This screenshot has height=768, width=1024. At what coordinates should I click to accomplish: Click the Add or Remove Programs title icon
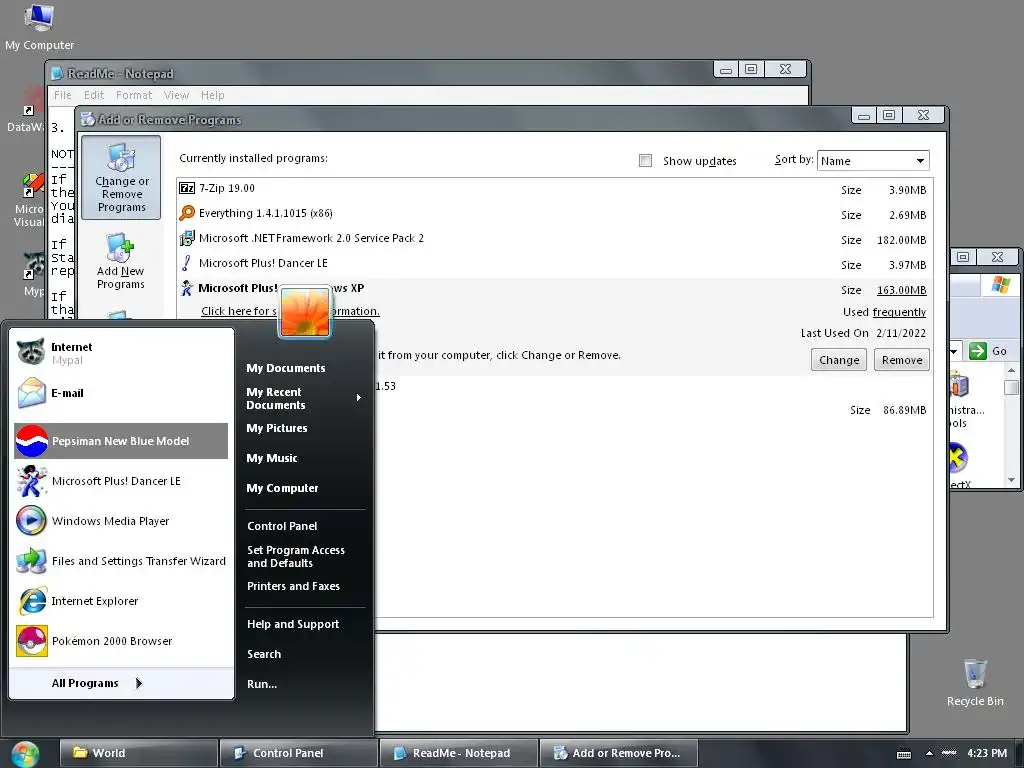pos(88,119)
